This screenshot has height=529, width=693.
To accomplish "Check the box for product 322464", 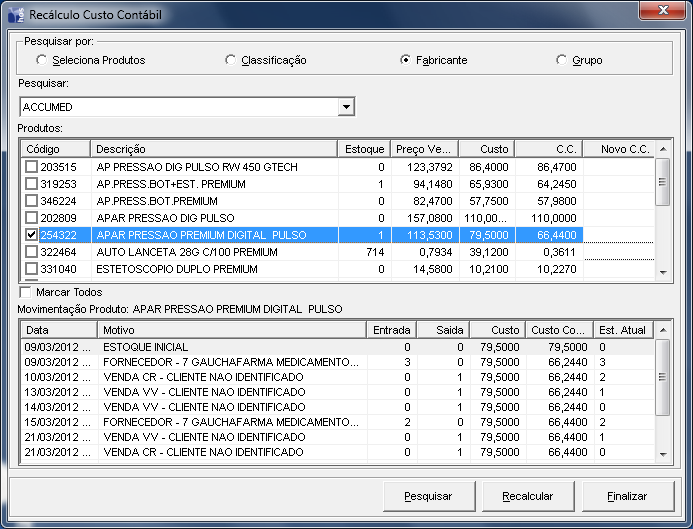I will (31, 251).
